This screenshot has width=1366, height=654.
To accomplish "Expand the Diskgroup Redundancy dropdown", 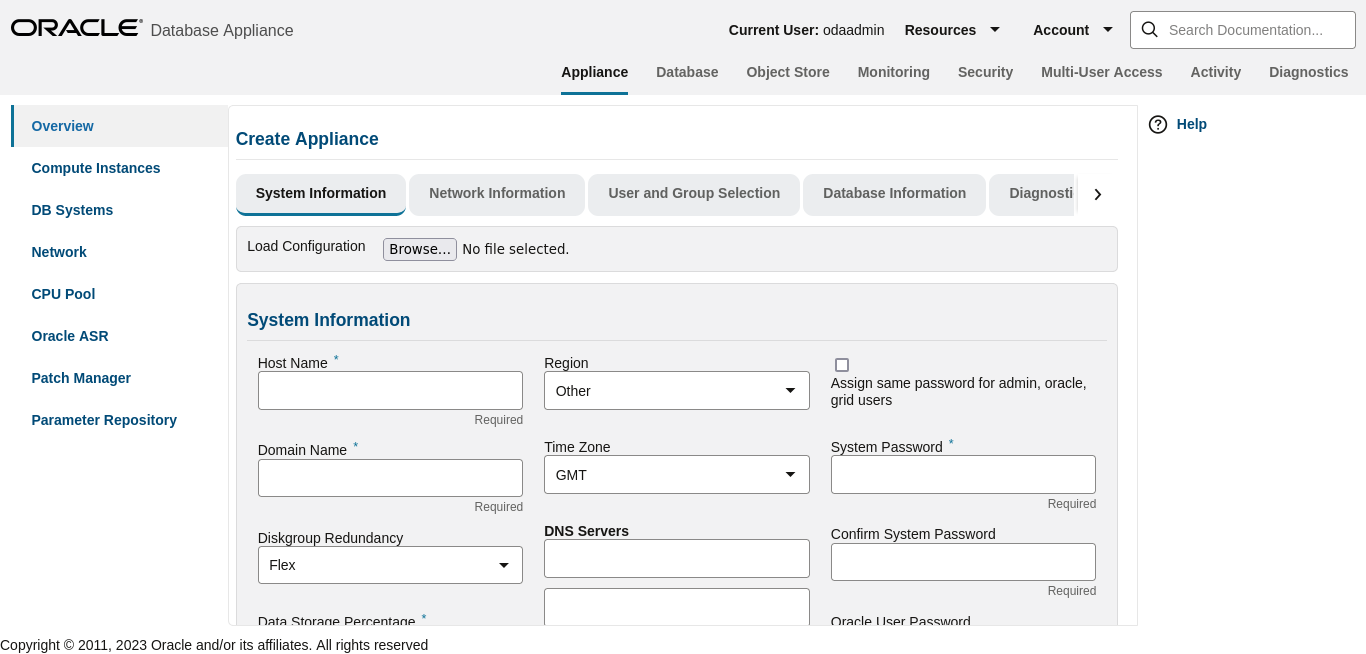I will point(390,565).
